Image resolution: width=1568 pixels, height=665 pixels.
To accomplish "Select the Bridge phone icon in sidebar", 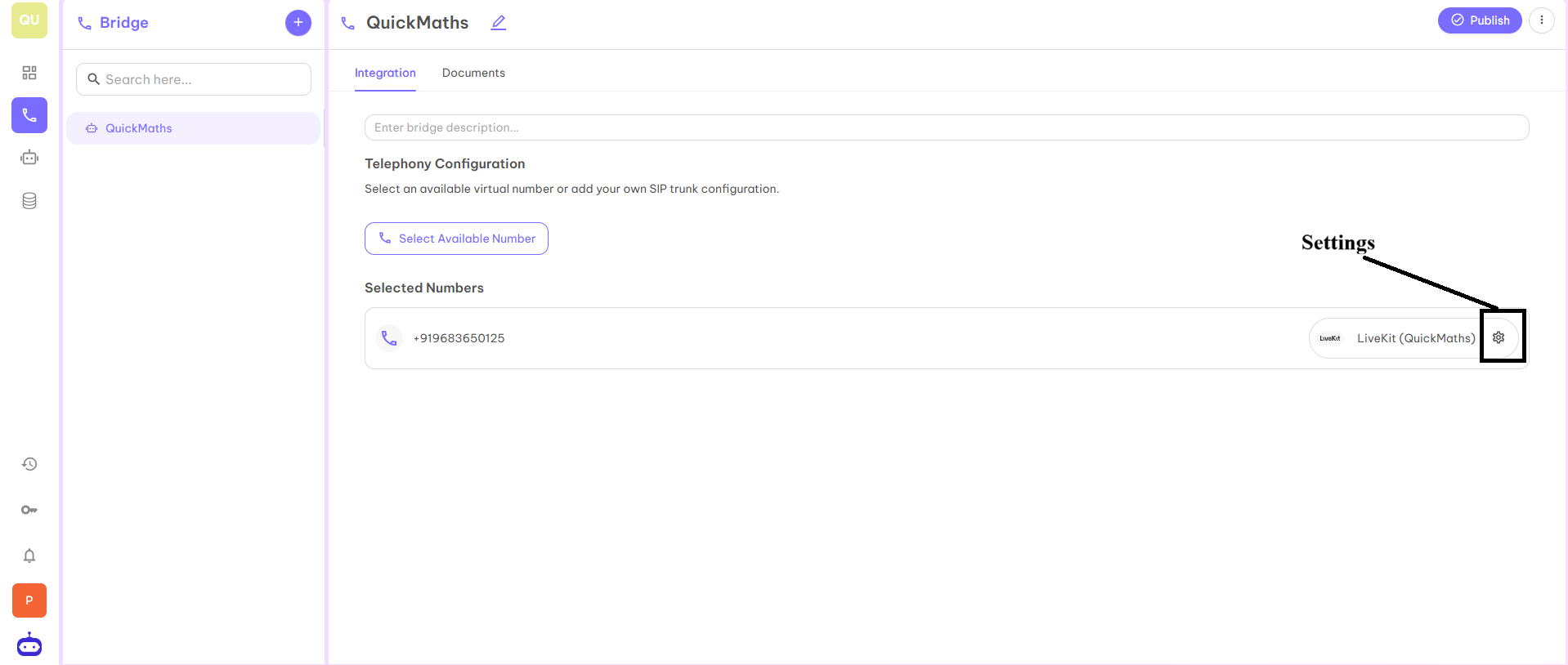I will click(29, 115).
